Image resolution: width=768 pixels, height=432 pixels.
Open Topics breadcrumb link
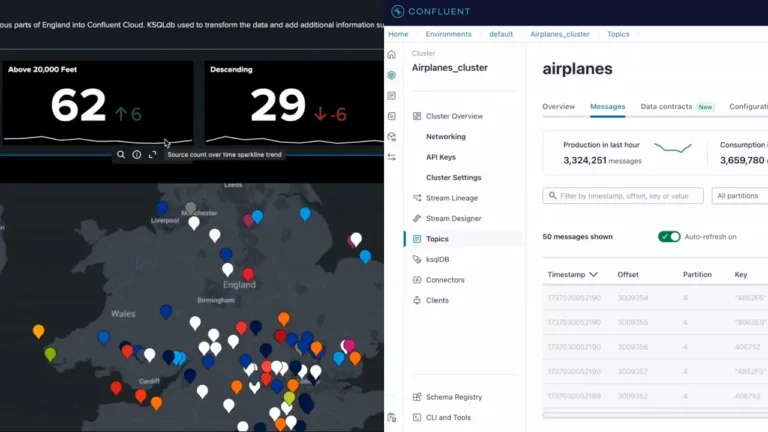tap(618, 34)
